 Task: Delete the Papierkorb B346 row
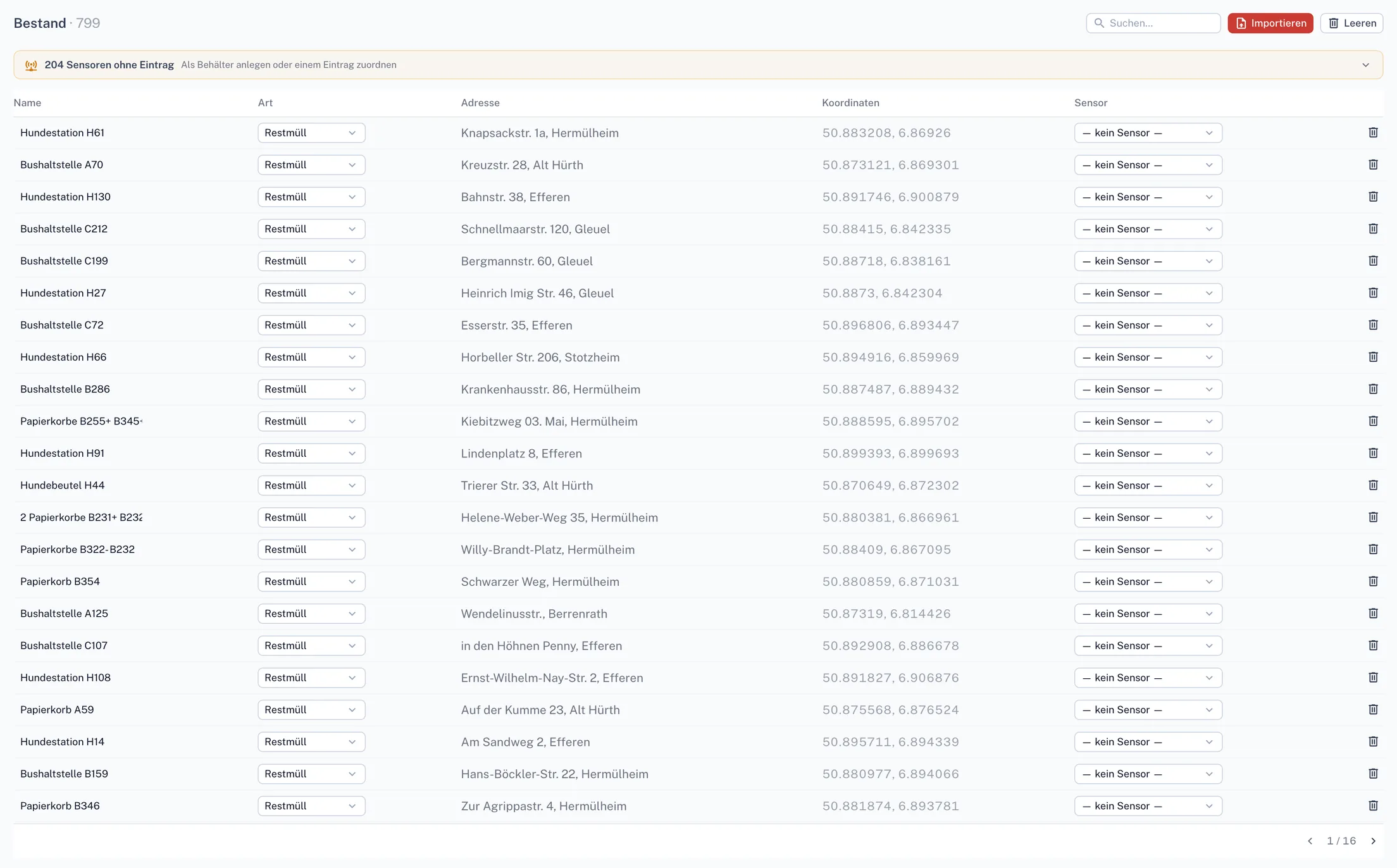1373,806
